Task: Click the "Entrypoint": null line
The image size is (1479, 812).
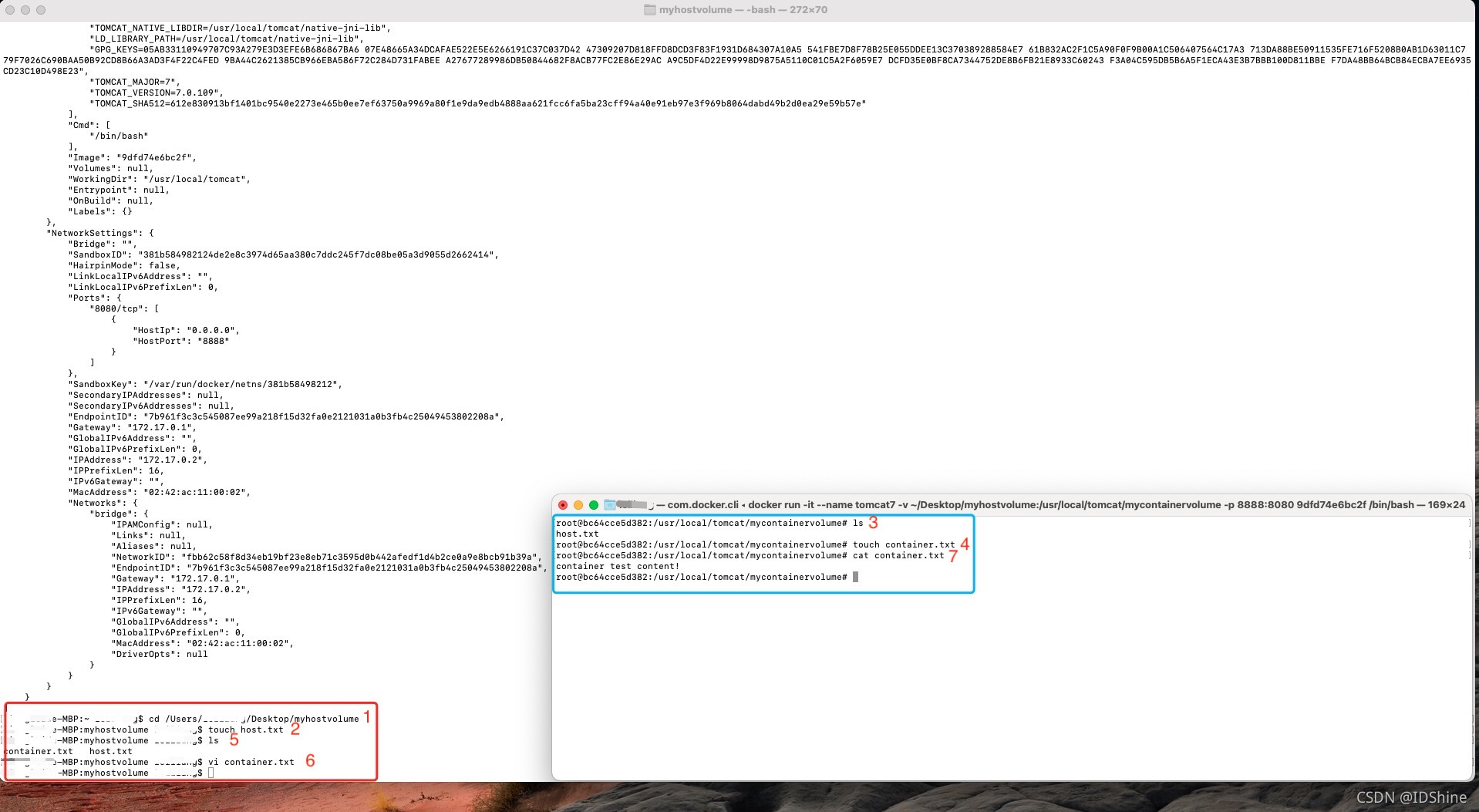Action: (x=119, y=190)
